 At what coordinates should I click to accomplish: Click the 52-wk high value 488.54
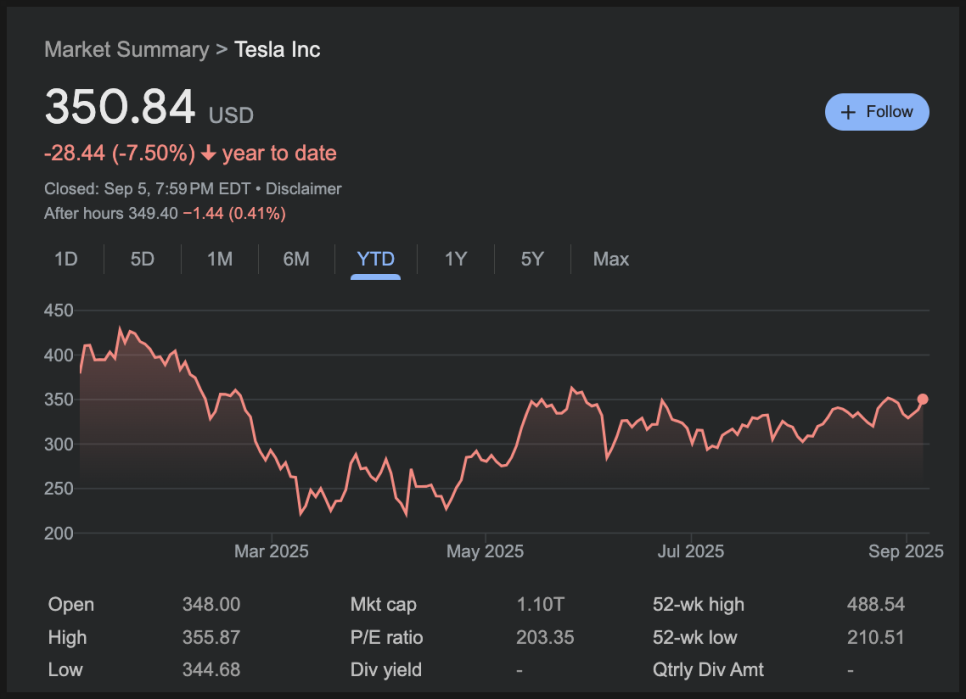point(875,604)
